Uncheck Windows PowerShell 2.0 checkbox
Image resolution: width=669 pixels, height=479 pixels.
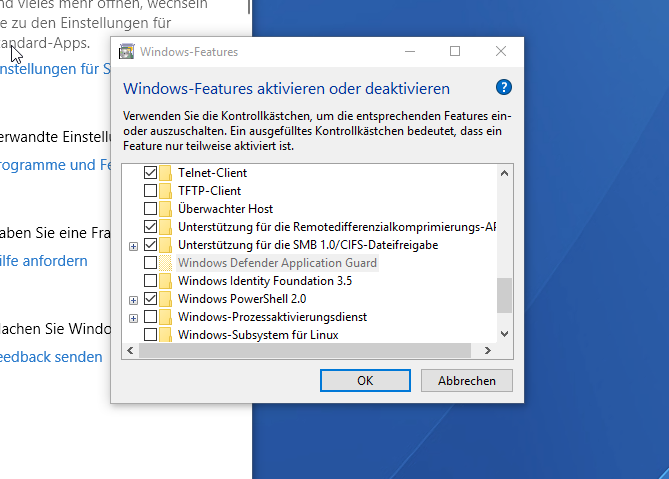(x=150, y=299)
